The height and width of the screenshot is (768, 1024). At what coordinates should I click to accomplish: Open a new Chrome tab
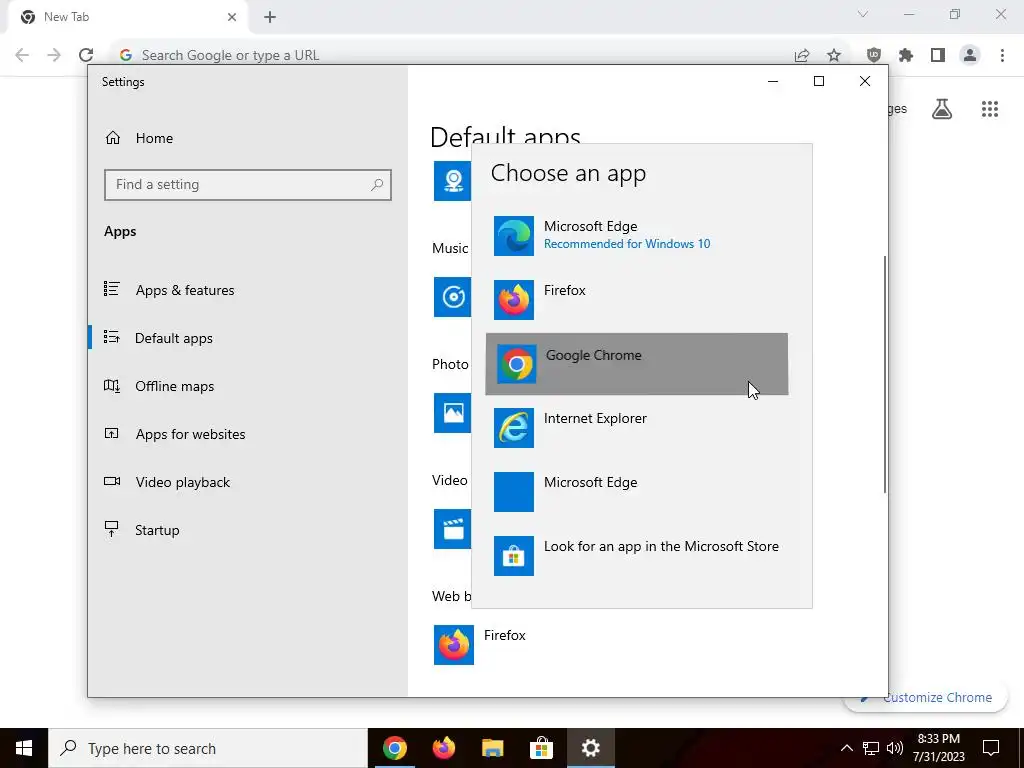coord(270,17)
